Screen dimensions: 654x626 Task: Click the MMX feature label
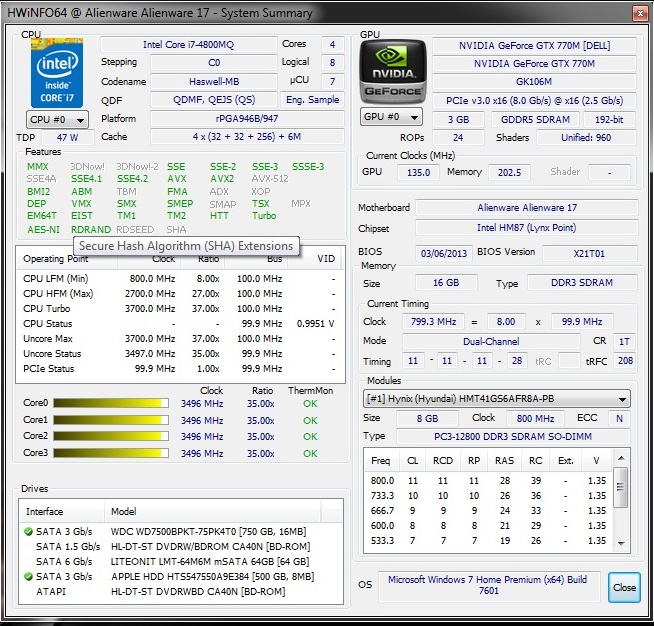[38, 167]
